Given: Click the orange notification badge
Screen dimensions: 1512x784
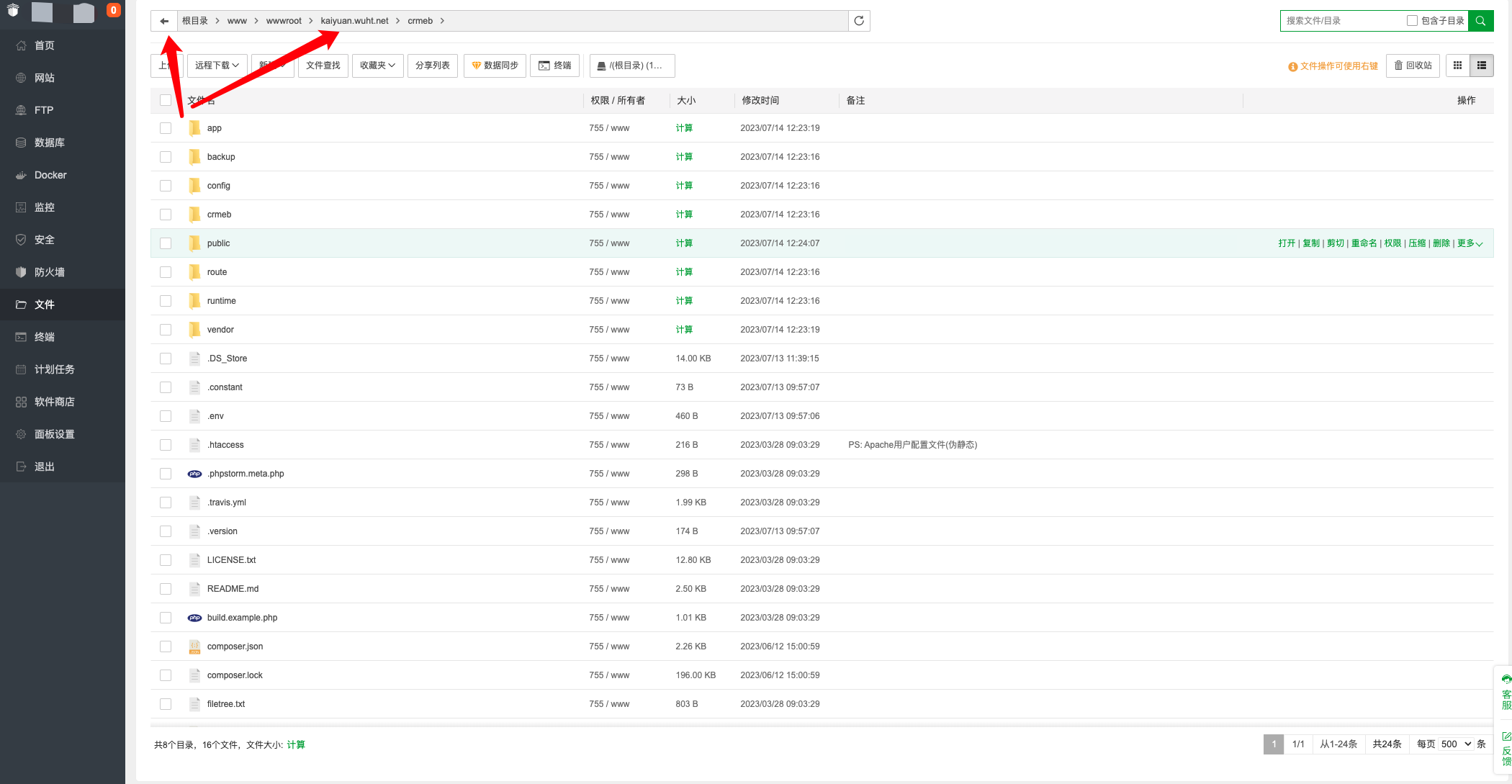Looking at the screenshot, I should [113, 10].
